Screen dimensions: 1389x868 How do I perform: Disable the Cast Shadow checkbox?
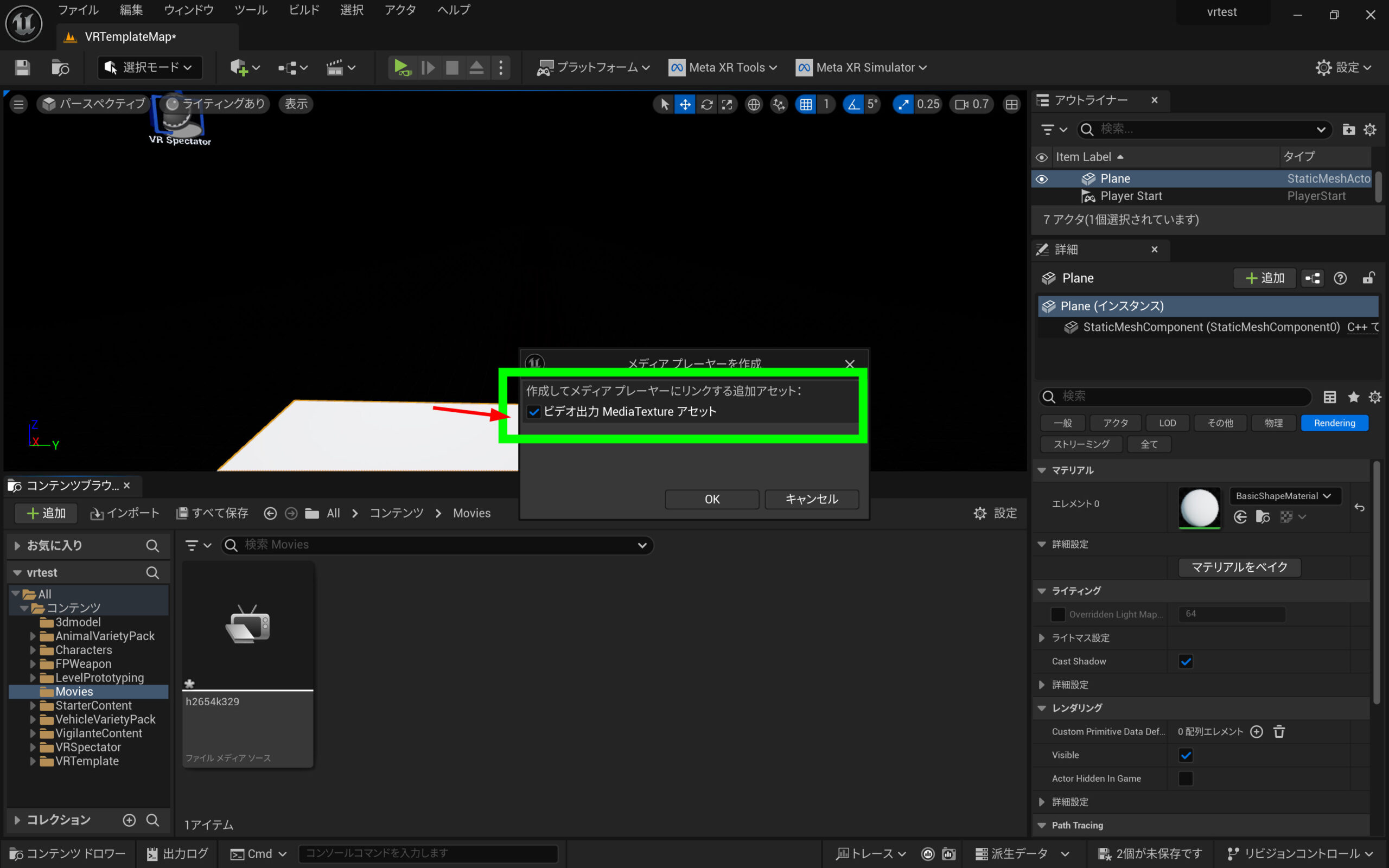tap(1185, 661)
